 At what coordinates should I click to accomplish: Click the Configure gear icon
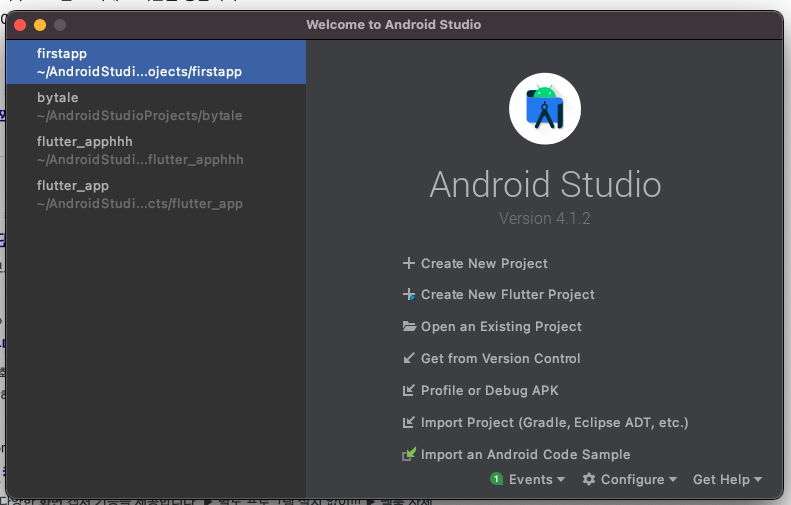point(589,479)
